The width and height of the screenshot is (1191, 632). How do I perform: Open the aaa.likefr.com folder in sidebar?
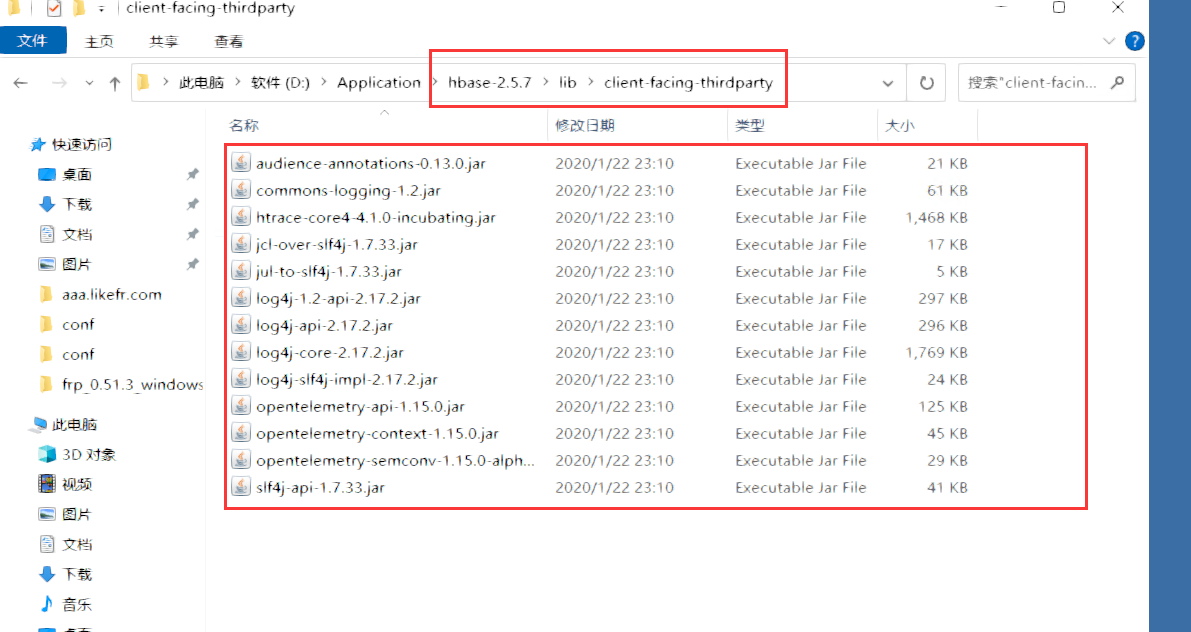(x=112, y=294)
